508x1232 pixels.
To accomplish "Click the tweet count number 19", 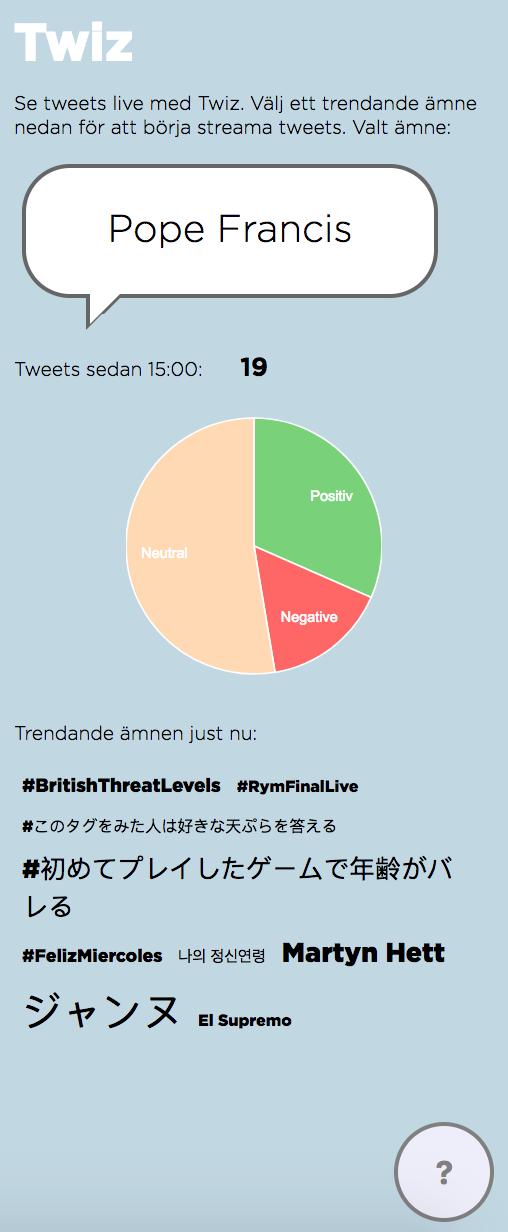I will point(254,368).
